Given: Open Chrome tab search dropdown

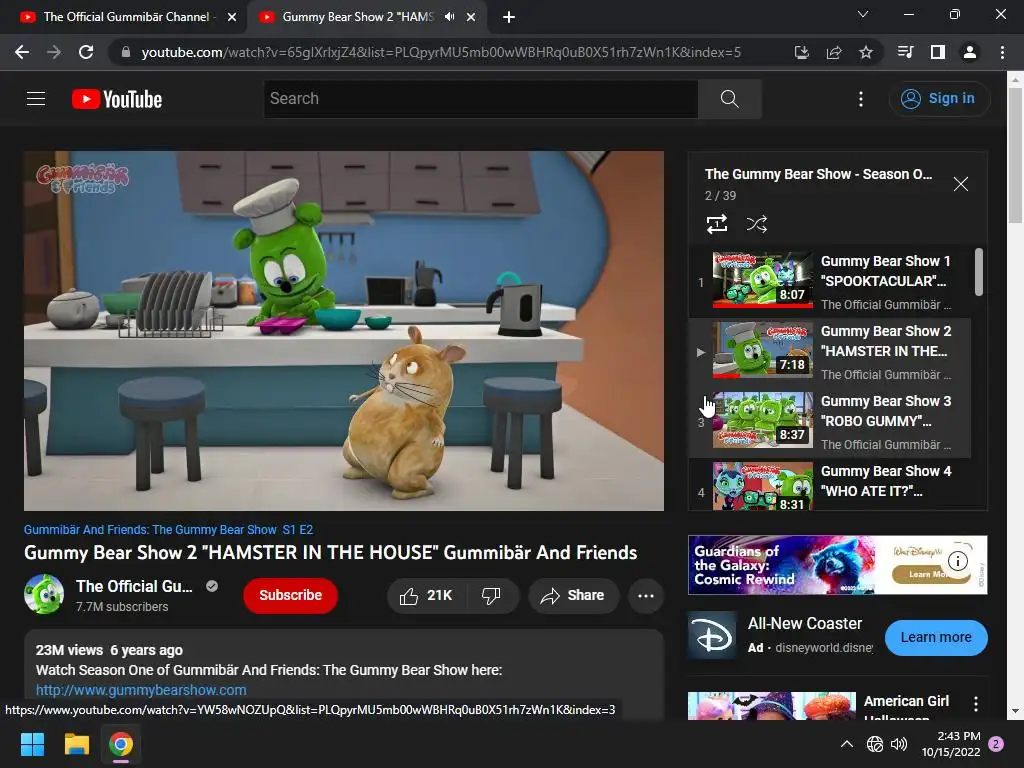Looking at the screenshot, I should point(863,14).
